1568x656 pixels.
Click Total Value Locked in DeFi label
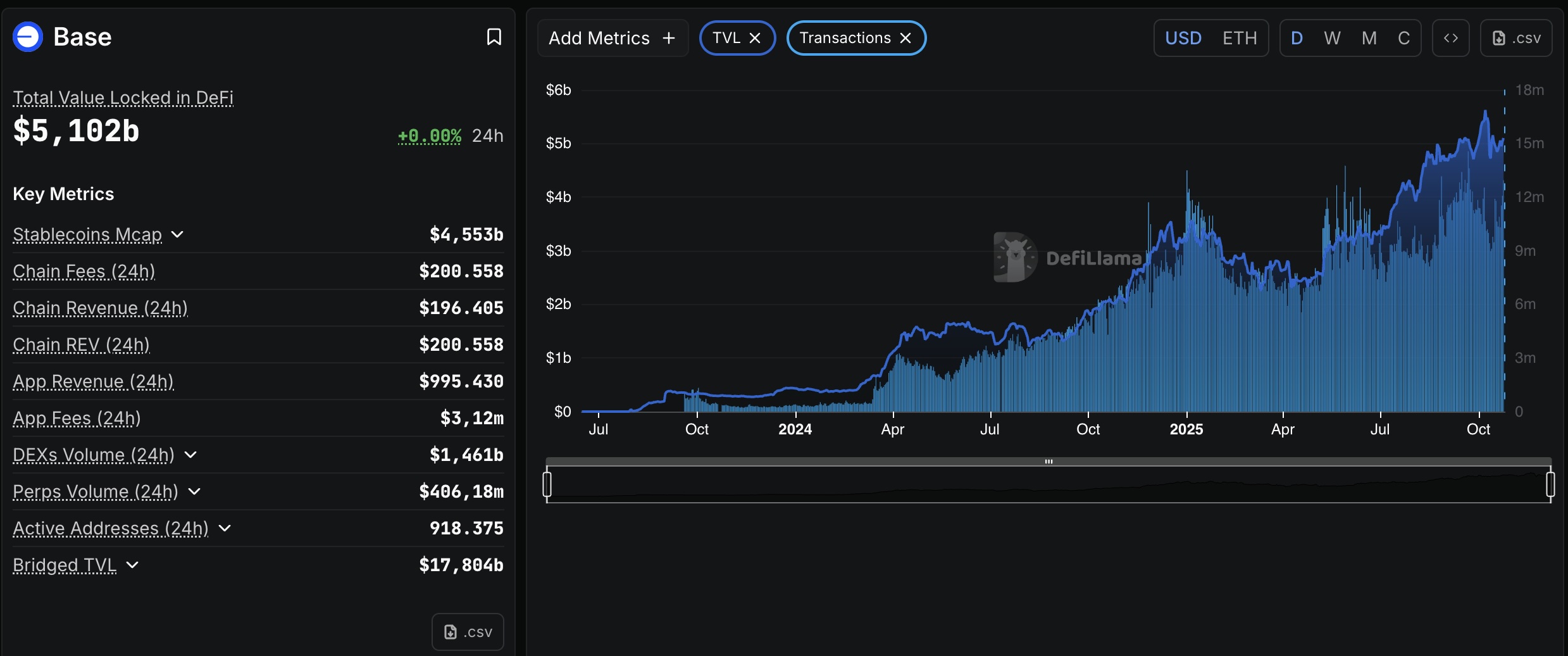coord(123,98)
